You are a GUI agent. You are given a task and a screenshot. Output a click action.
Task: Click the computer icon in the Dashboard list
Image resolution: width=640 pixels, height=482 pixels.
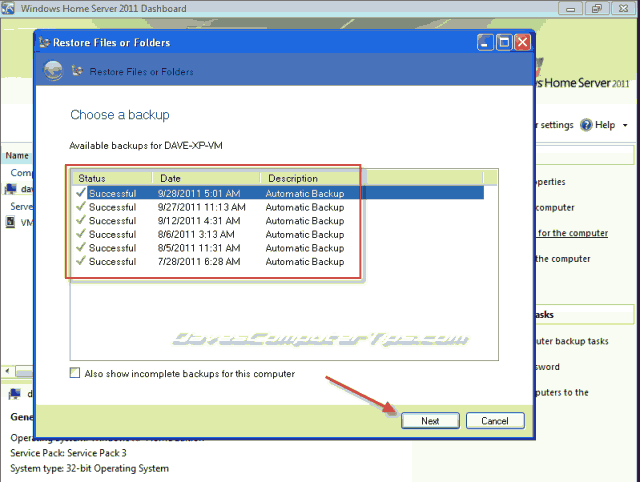pos(11,189)
